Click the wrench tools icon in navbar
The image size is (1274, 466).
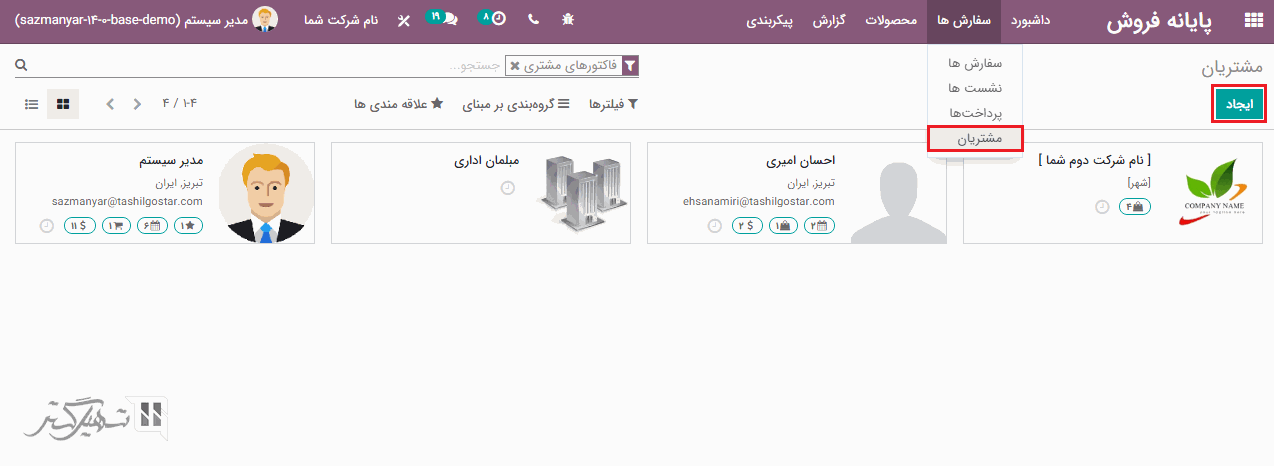click(403, 20)
